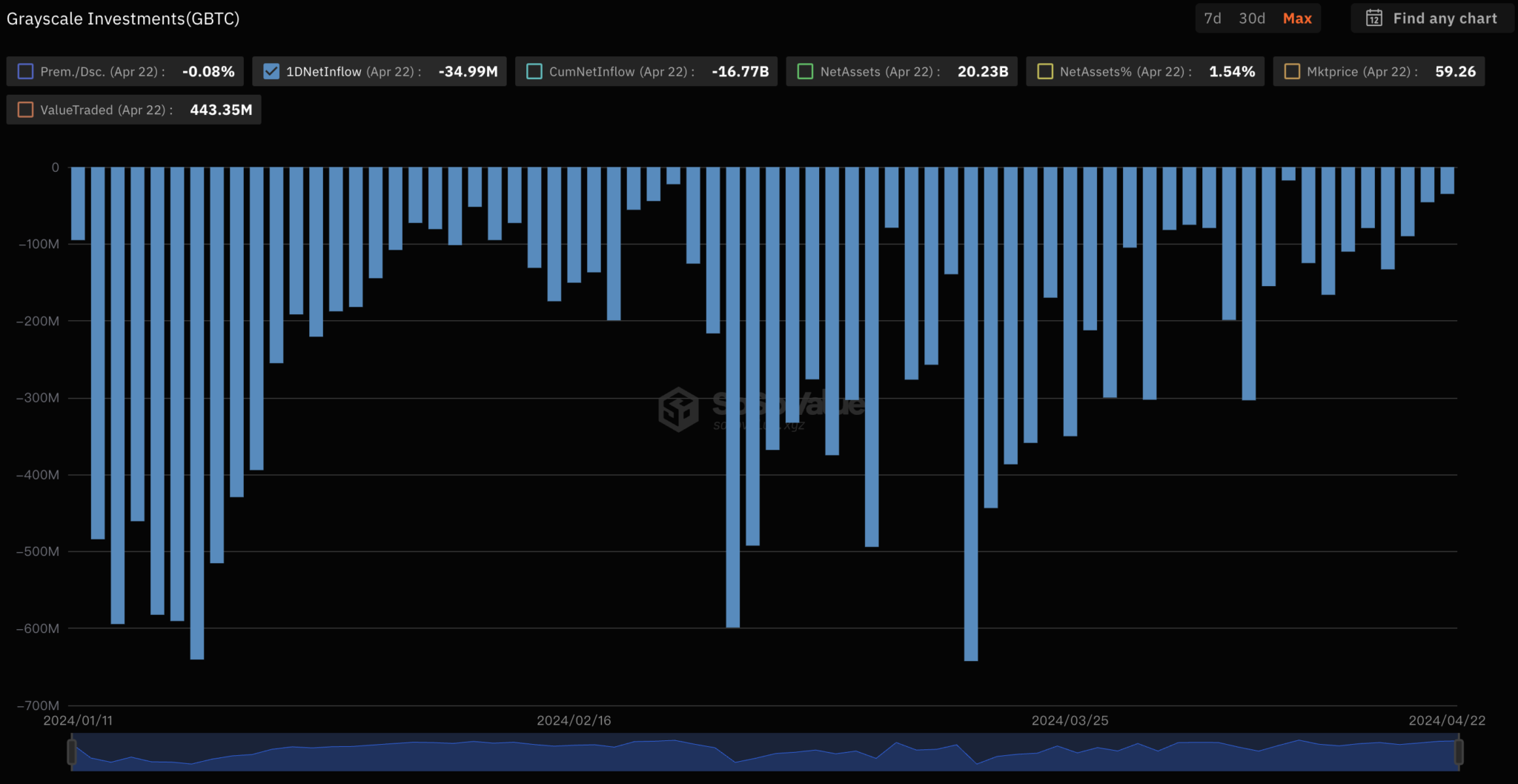Click the last bar at 2024/04/22

1447,181
